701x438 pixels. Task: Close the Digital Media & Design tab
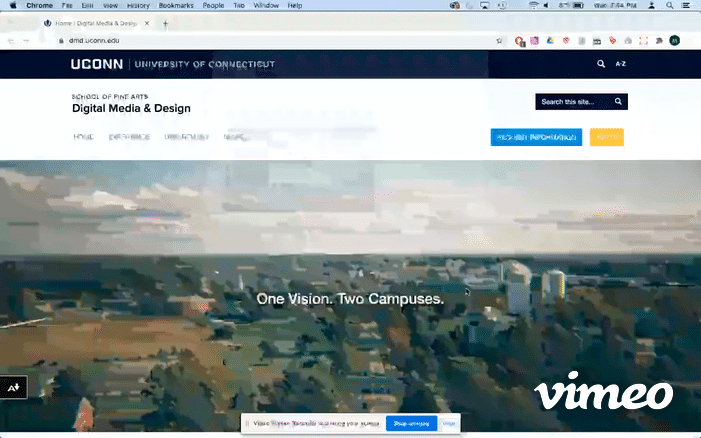[147, 23]
